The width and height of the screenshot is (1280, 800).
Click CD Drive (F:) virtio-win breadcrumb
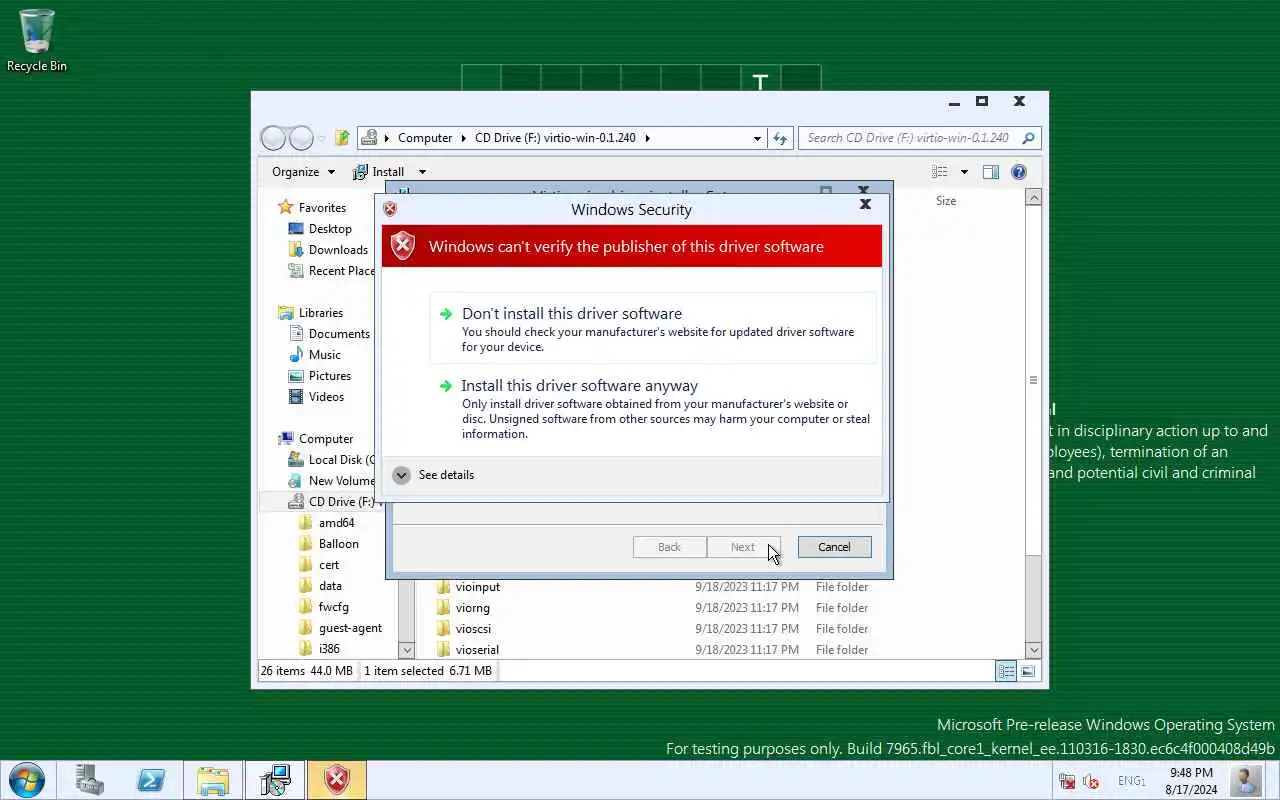[x=555, y=138]
